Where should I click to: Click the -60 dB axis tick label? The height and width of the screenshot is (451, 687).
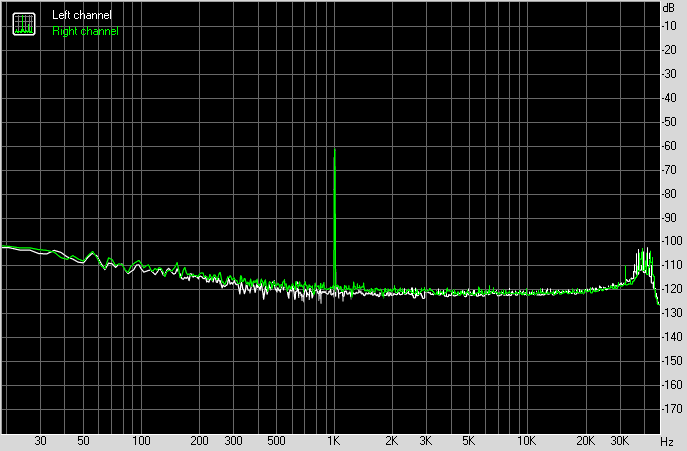pos(669,146)
